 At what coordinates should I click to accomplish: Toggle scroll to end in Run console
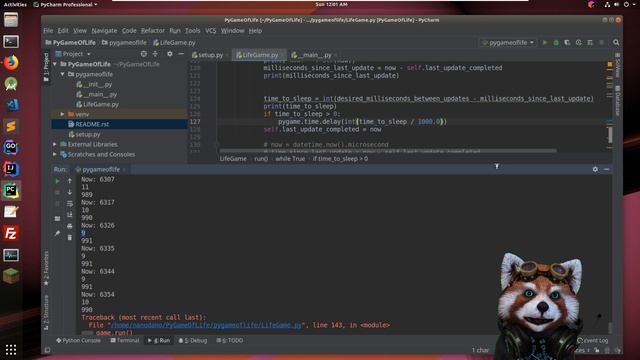[70, 215]
